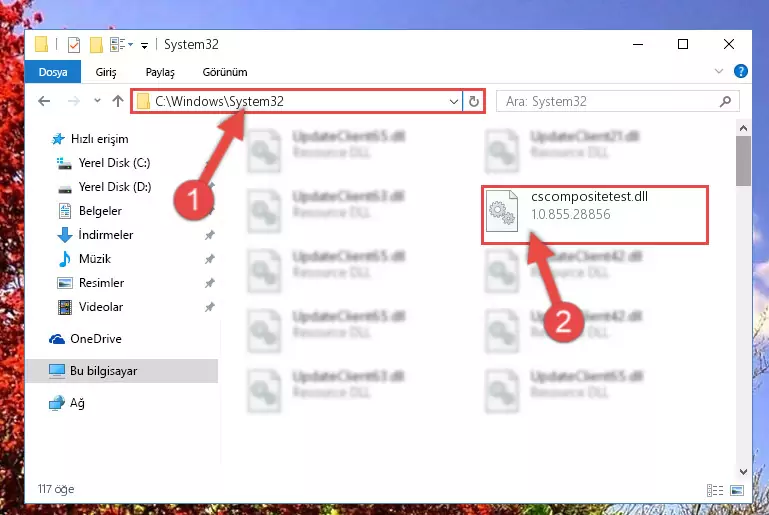Click the pin icon next to Resimler

(210, 283)
